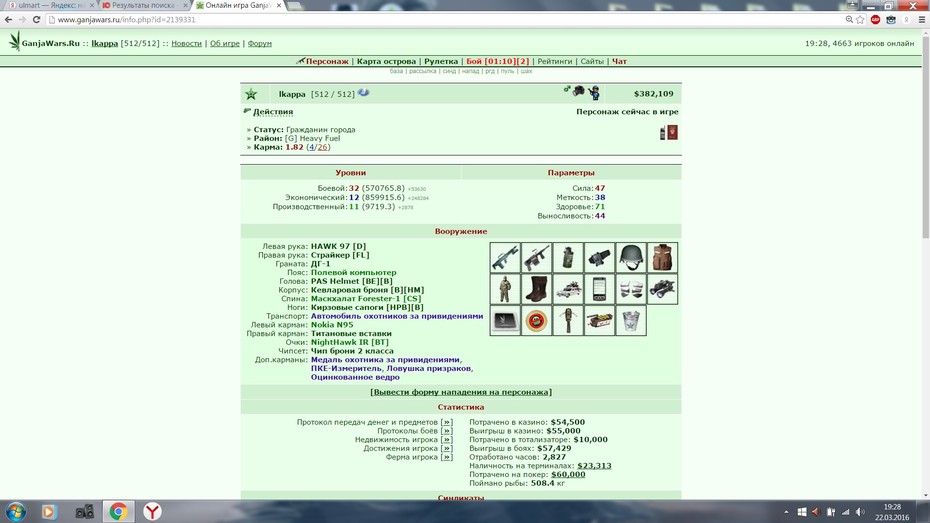Click the green grenade canister item icon

coord(568,257)
